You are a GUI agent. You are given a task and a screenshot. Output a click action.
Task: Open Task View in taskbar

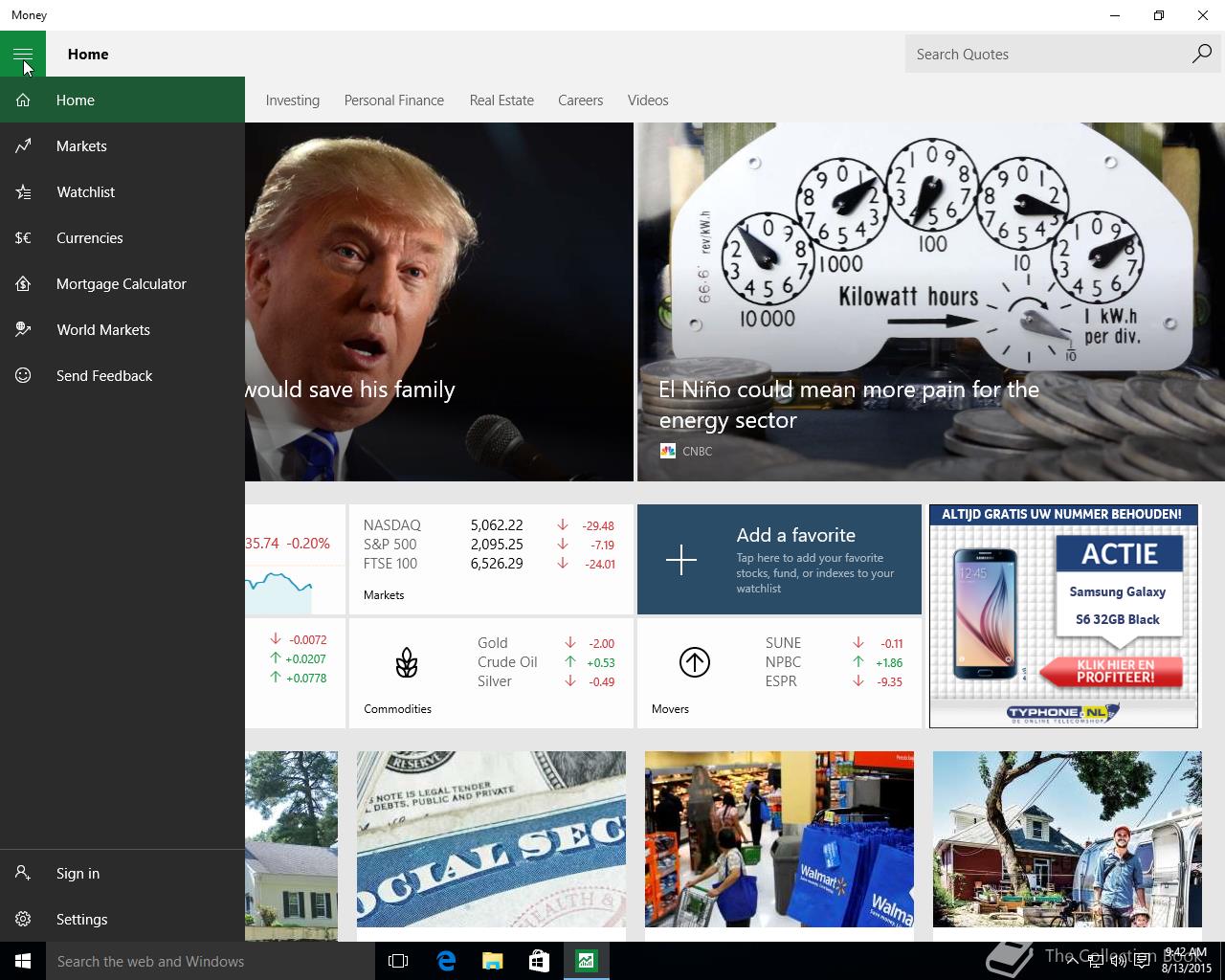pyautogui.click(x=398, y=961)
